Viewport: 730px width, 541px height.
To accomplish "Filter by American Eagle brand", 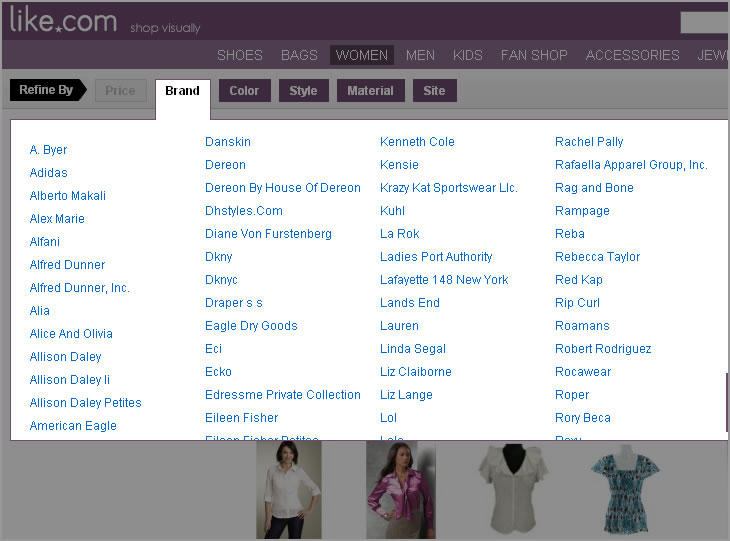I will pos(73,426).
